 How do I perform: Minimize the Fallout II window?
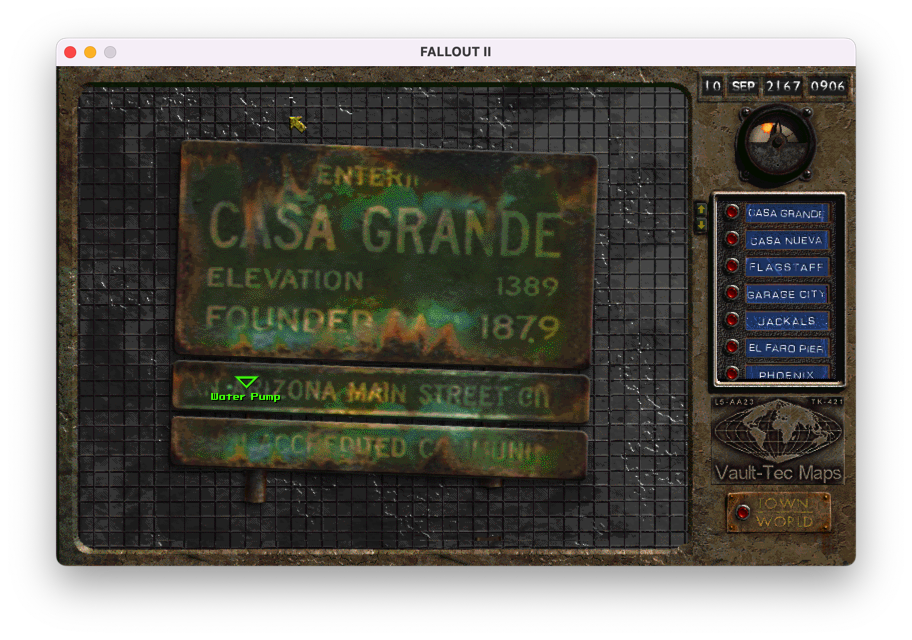pos(90,52)
